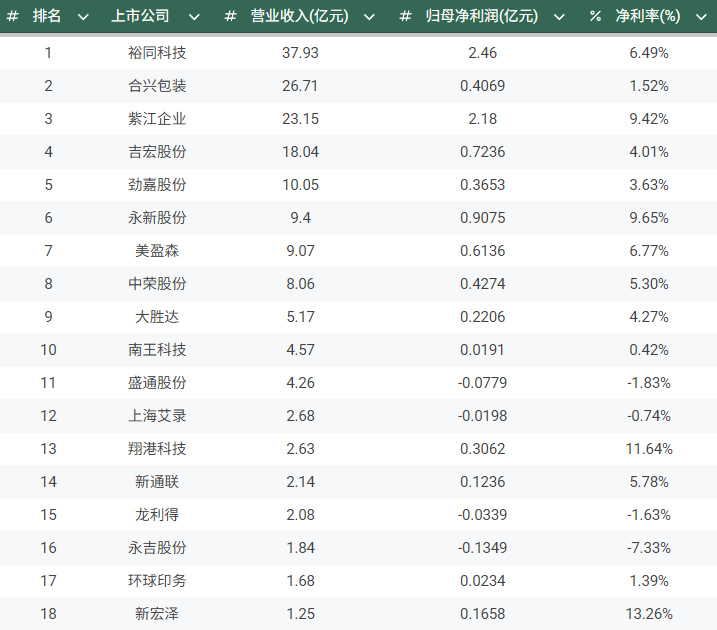This screenshot has width=717, height=630.
Task: Click the company cell 环球印务
Action: [157, 581]
